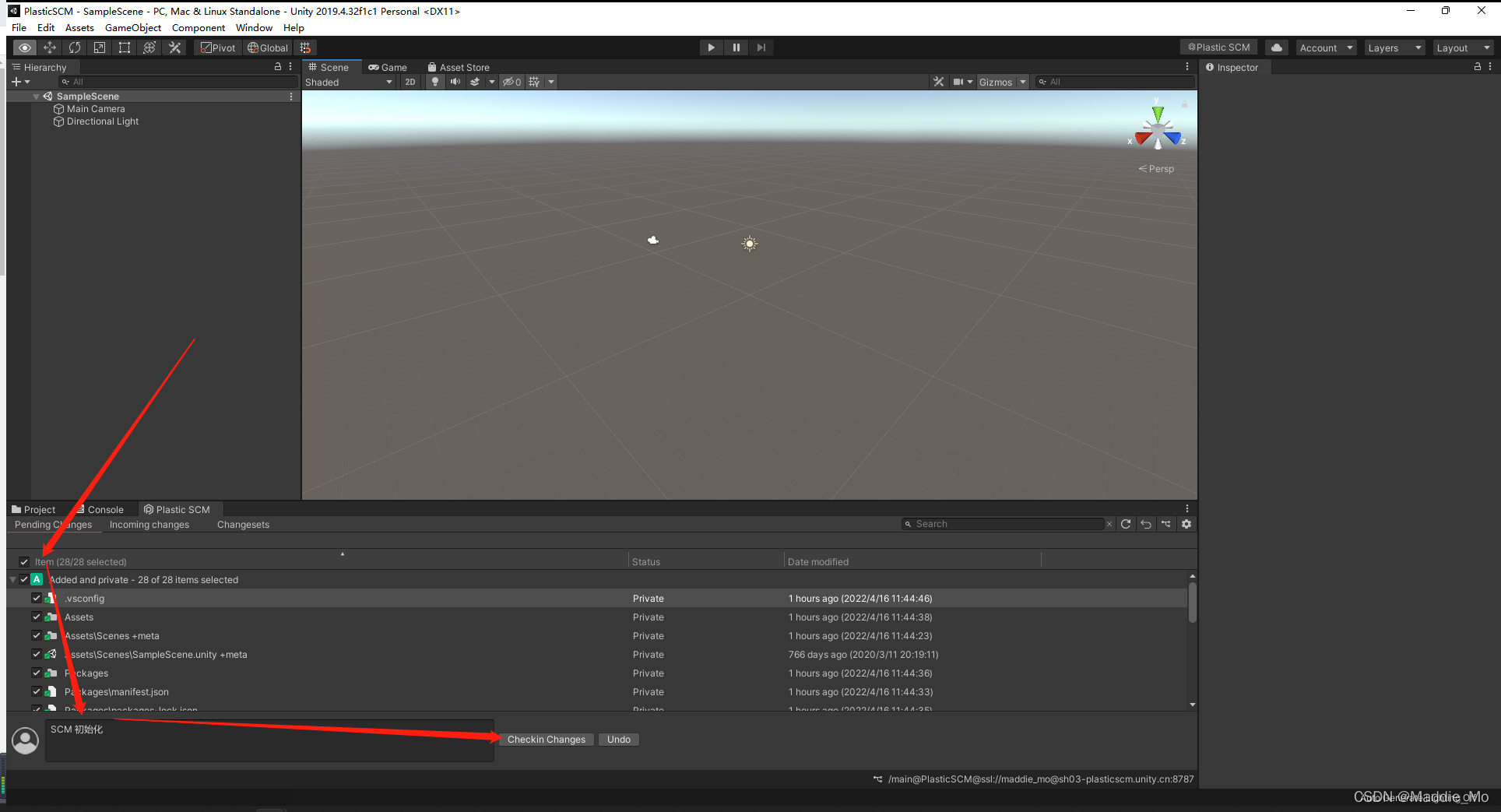This screenshot has height=812, width=1501.
Task: Toggle the Pivot/Center handle position
Action: 218,47
